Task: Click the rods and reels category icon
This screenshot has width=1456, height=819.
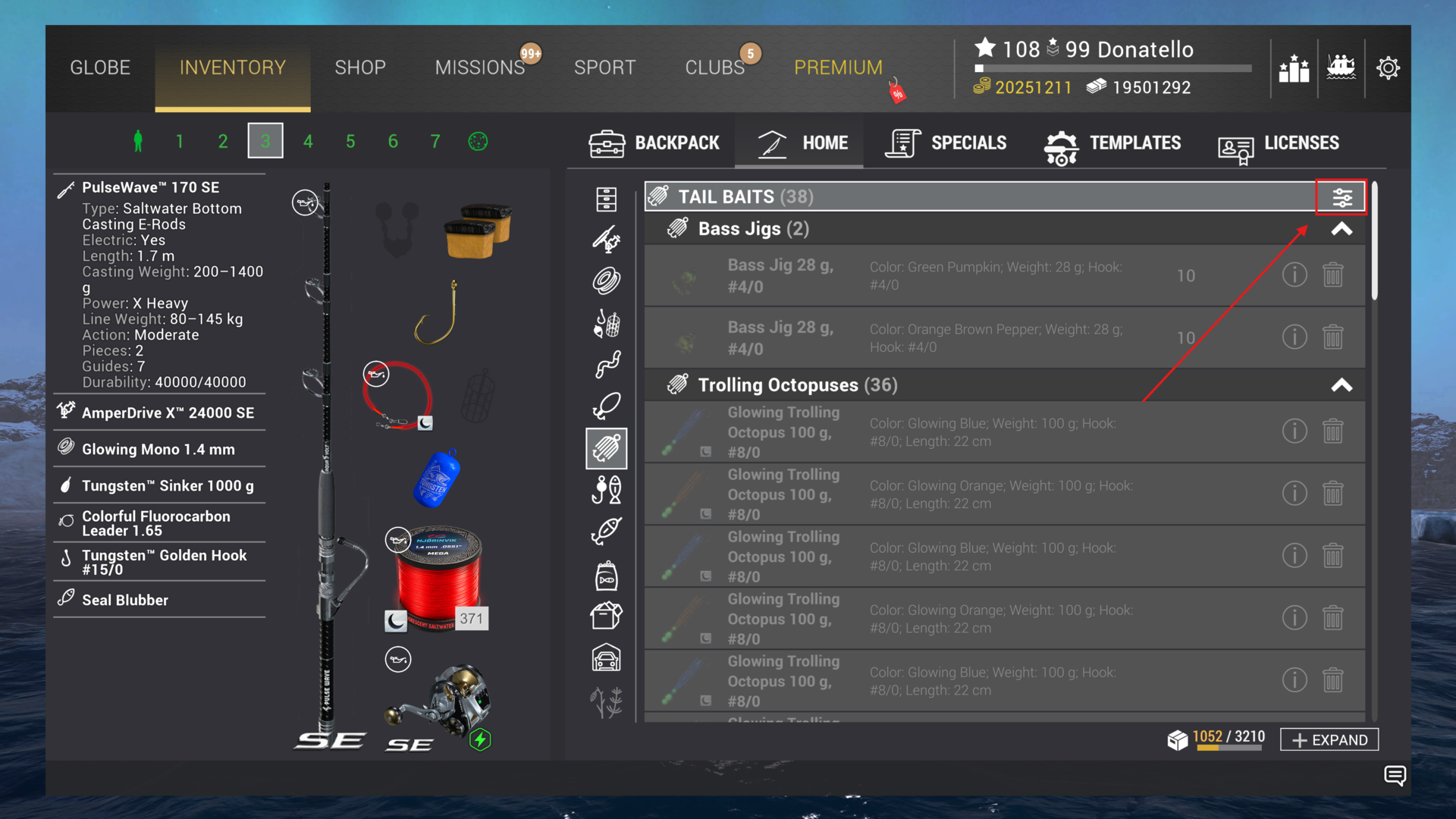Action: pos(607,240)
